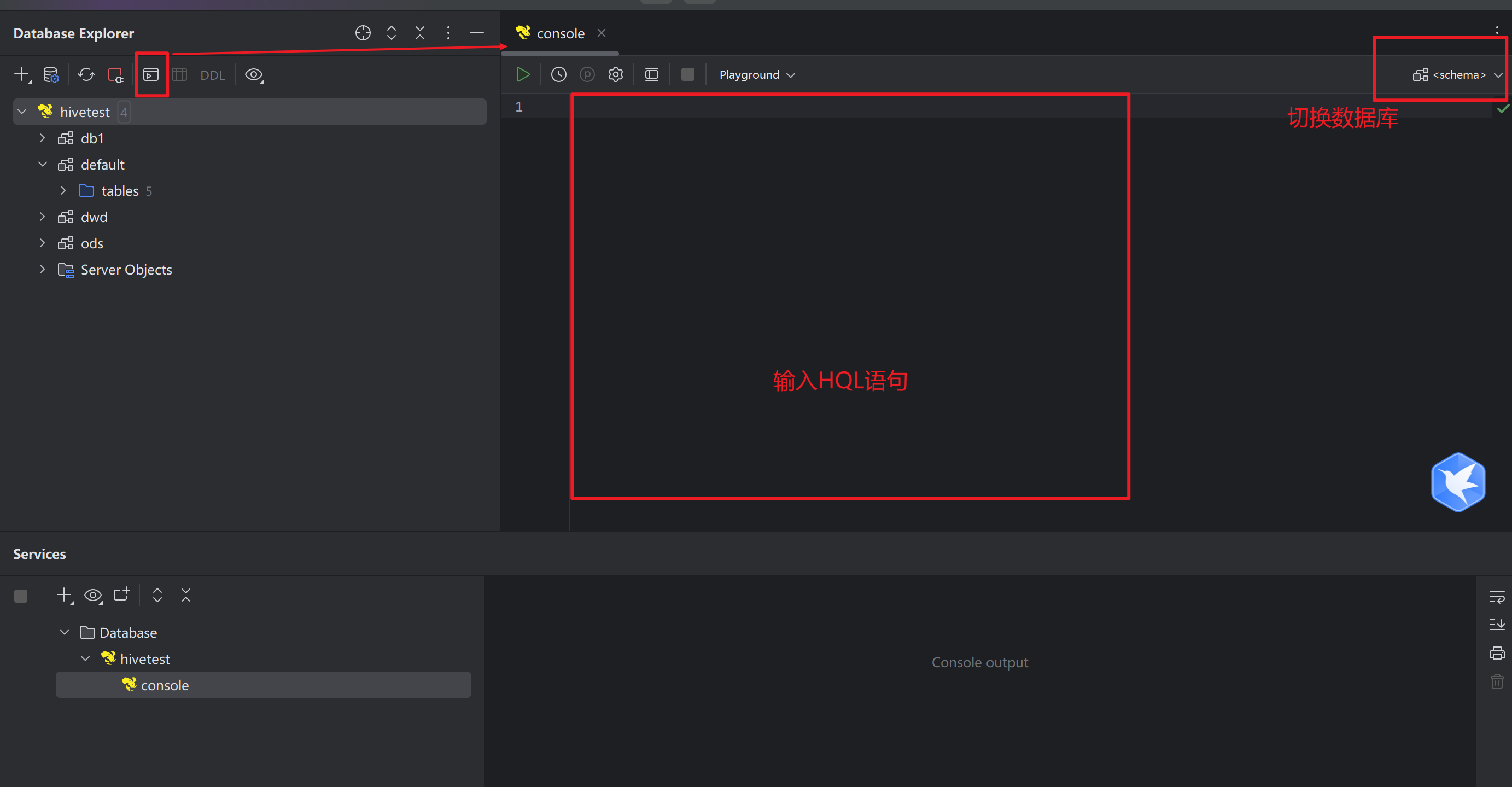Click the Clear All trash icon in output
Screen dimensions: 1512x787
click(x=1496, y=681)
